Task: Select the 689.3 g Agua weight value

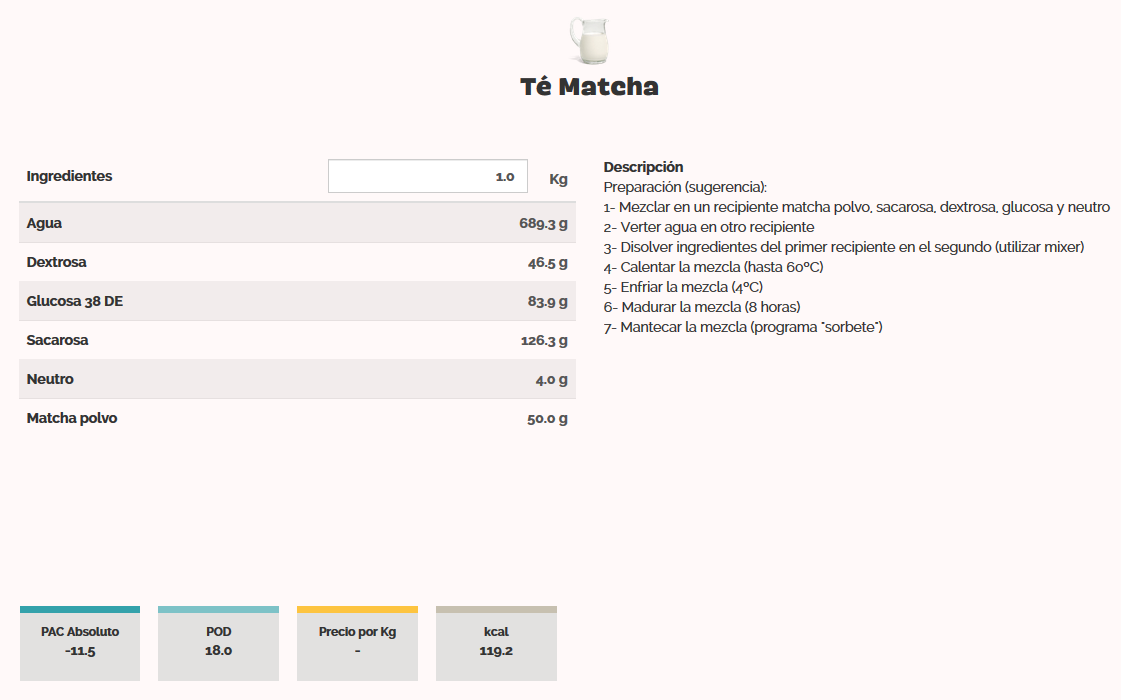Action: point(544,222)
